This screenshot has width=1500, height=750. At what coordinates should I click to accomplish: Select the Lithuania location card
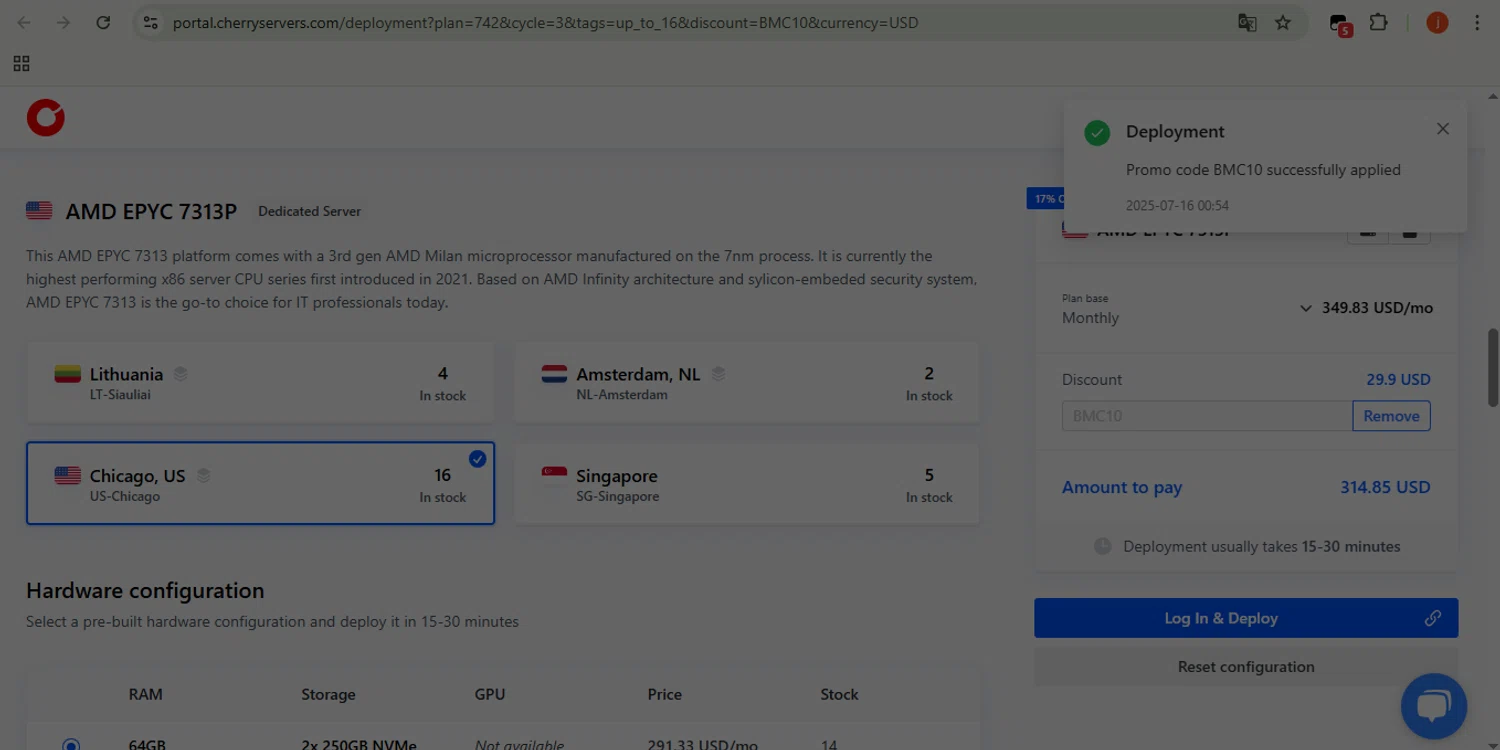[x=260, y=382]
